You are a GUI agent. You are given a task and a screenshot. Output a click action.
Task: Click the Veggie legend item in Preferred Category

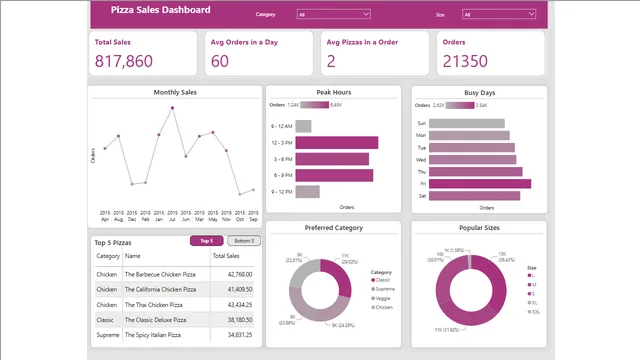pos(381,298)
